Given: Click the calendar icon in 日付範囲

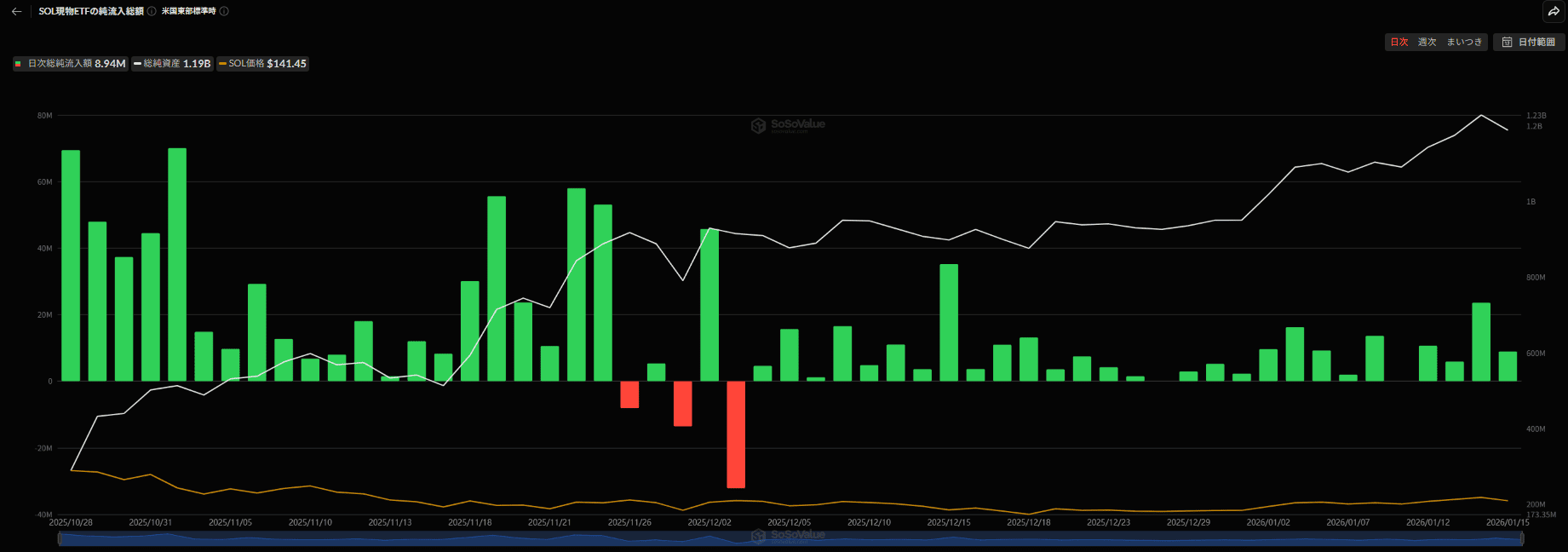Looking at the screenshot, I should pyautogui.click(x=1507, y=43).
